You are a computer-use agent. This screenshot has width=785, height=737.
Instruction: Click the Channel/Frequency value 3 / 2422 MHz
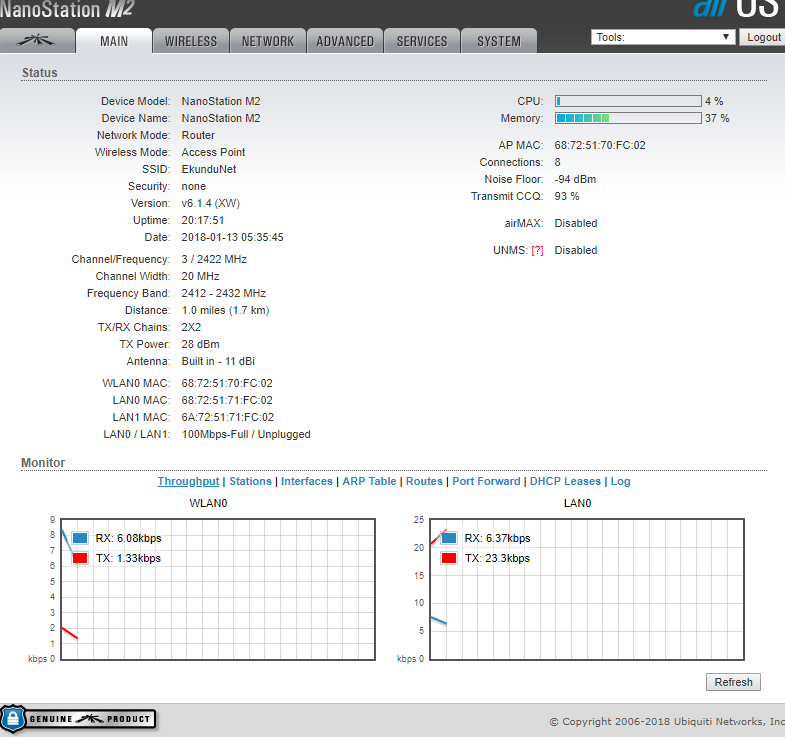point(214,259)
